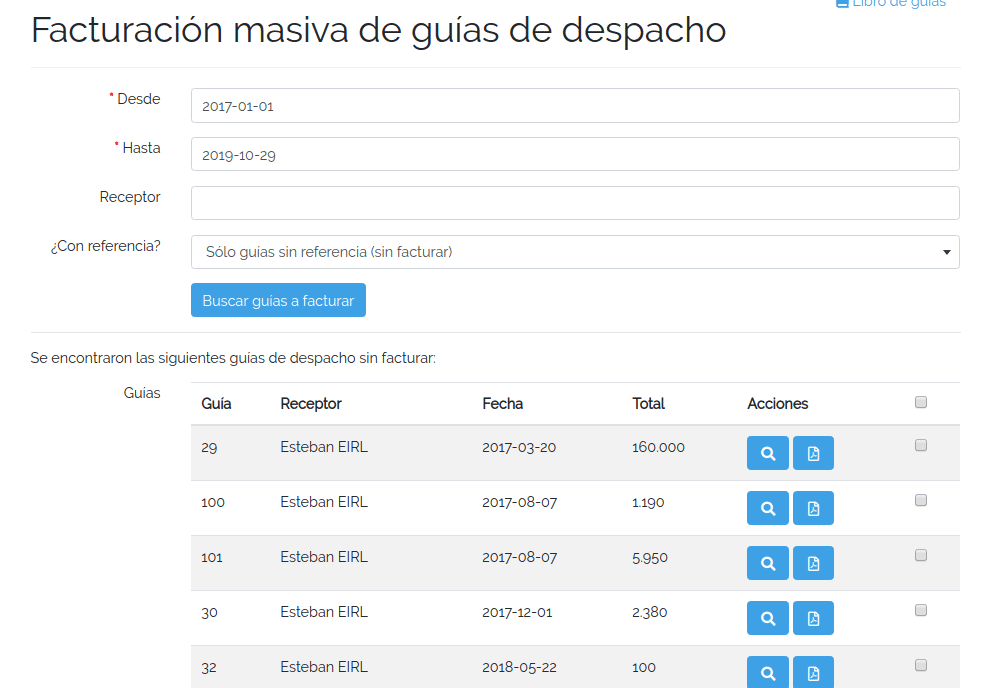Click the book icon beside Libro de guías
This screenshot has height=688, width=982.
click(841, 4)
